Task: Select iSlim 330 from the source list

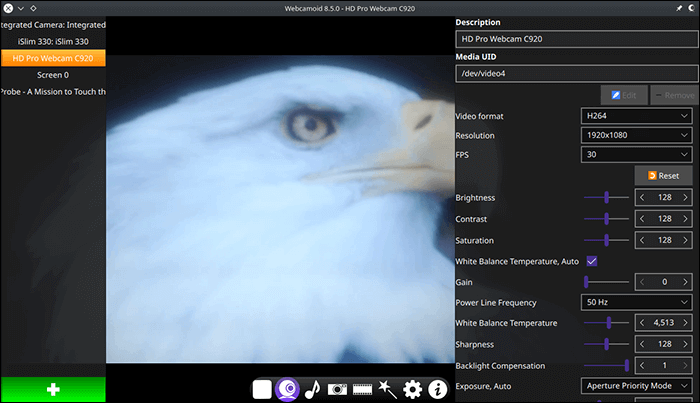Action: coord(52,41)
